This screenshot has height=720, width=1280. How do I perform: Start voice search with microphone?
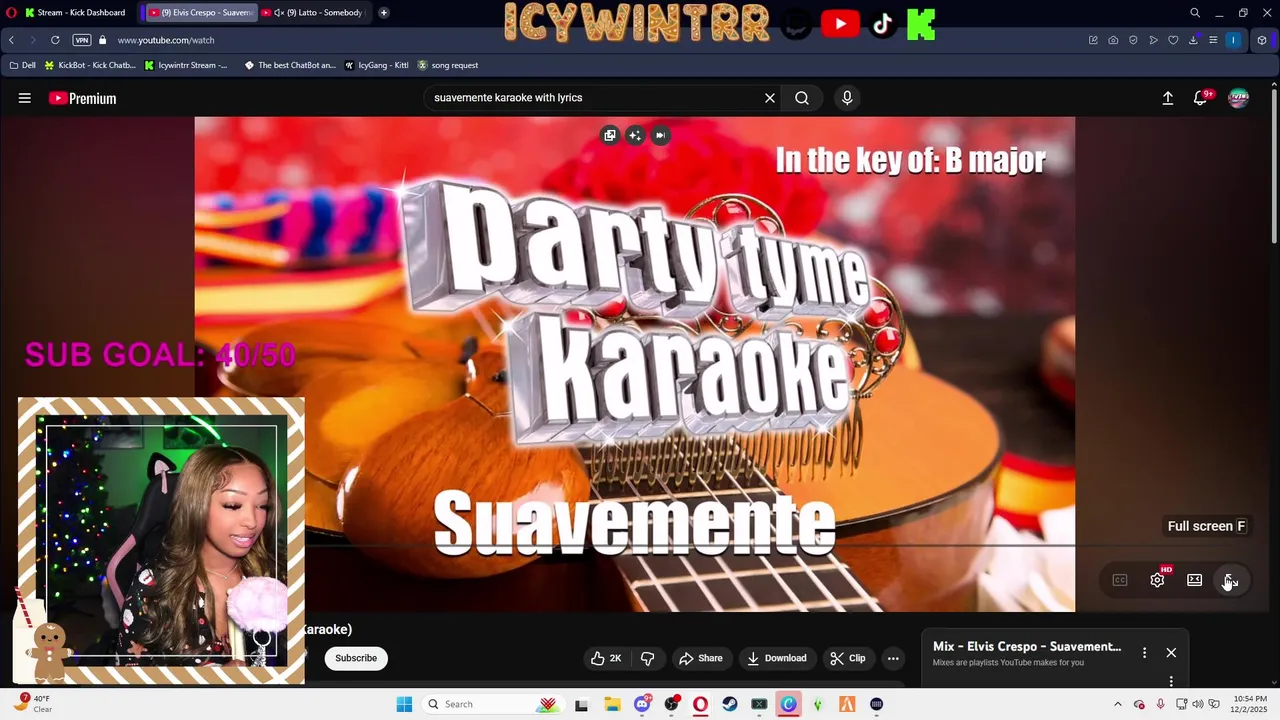(847, 98)
